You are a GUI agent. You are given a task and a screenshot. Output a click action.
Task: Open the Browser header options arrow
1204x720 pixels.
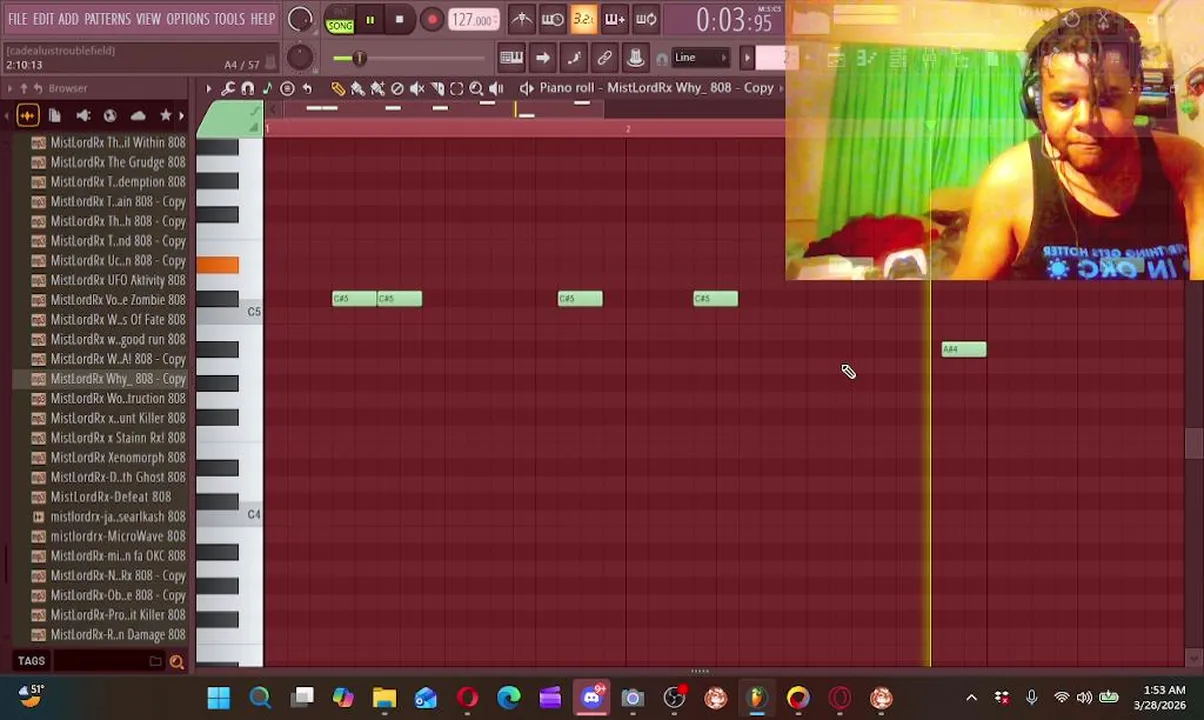point(10,88)
